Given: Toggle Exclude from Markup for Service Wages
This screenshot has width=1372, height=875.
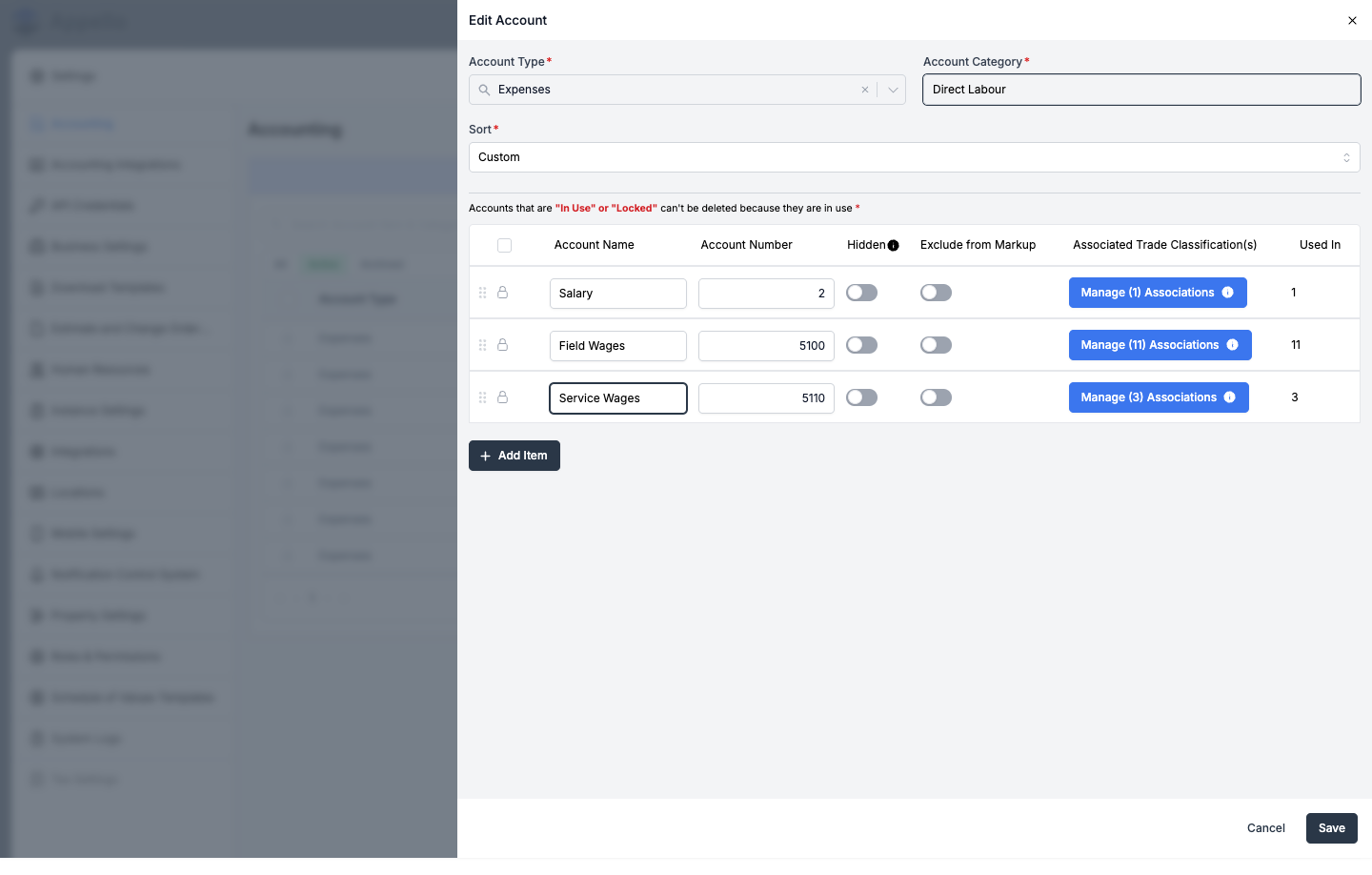Looking at the screenshot, I should (x=936, y=397).
